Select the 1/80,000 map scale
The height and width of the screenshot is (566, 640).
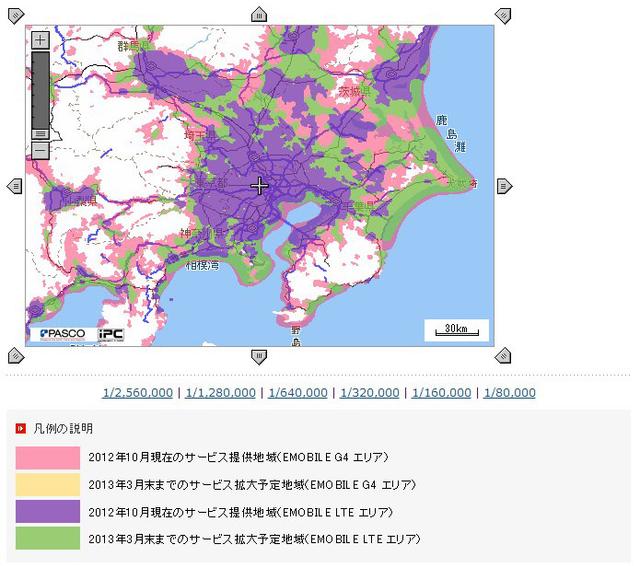point(509,393)
